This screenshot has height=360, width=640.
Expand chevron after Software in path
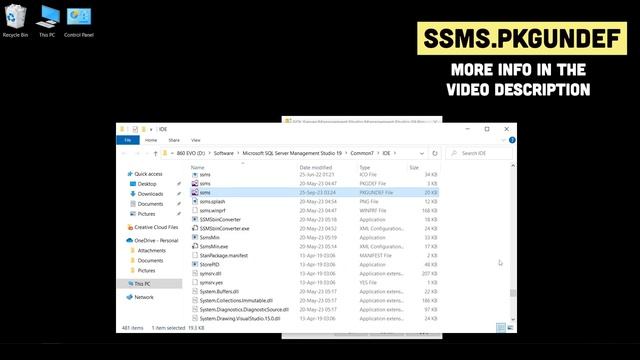[238, 153]
